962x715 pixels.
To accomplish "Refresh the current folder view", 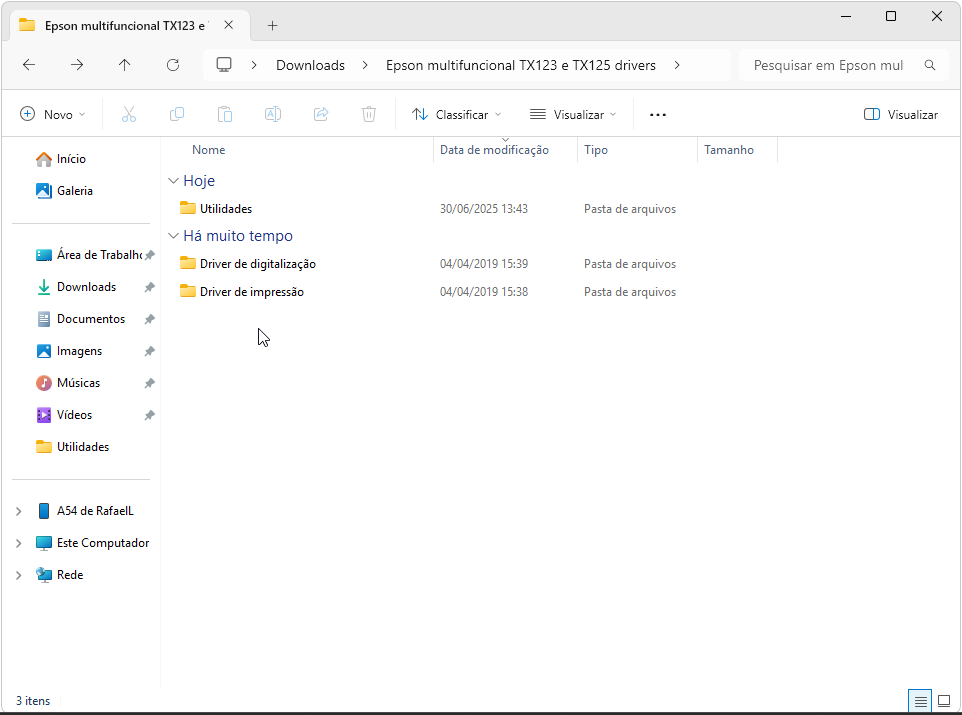I will point(173,65).
